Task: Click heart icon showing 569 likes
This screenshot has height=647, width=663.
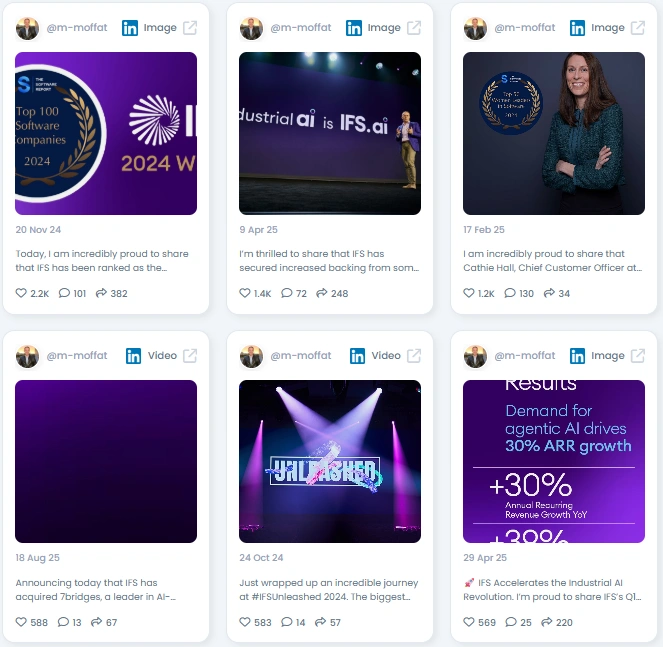Action: tap(469, 622)
